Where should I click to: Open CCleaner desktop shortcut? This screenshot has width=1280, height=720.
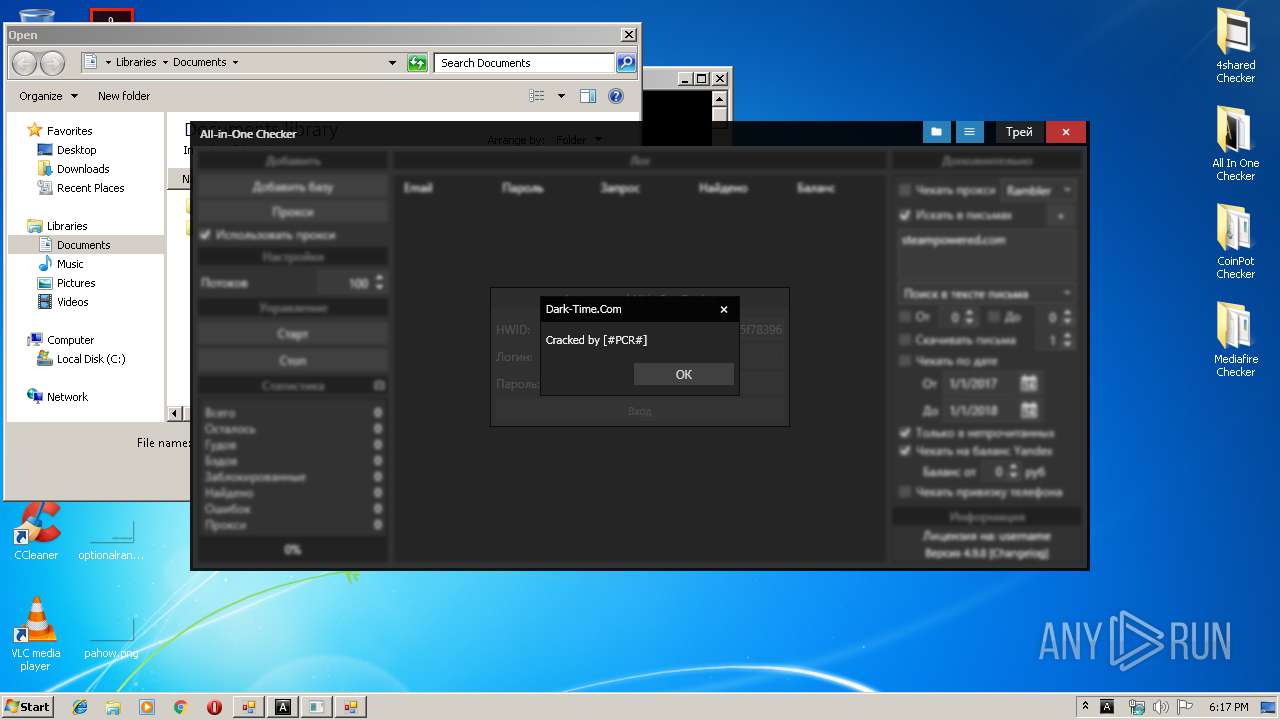pyautogui.click(x=36, y=530)
